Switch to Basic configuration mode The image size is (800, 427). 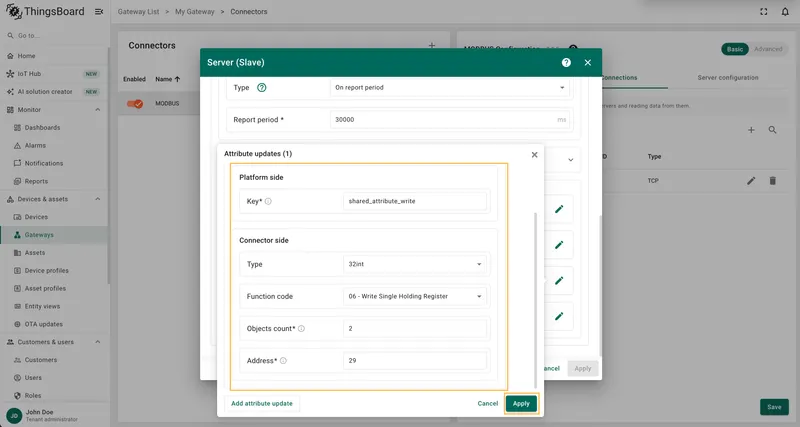pyautogui.click(x=735, y=49)
